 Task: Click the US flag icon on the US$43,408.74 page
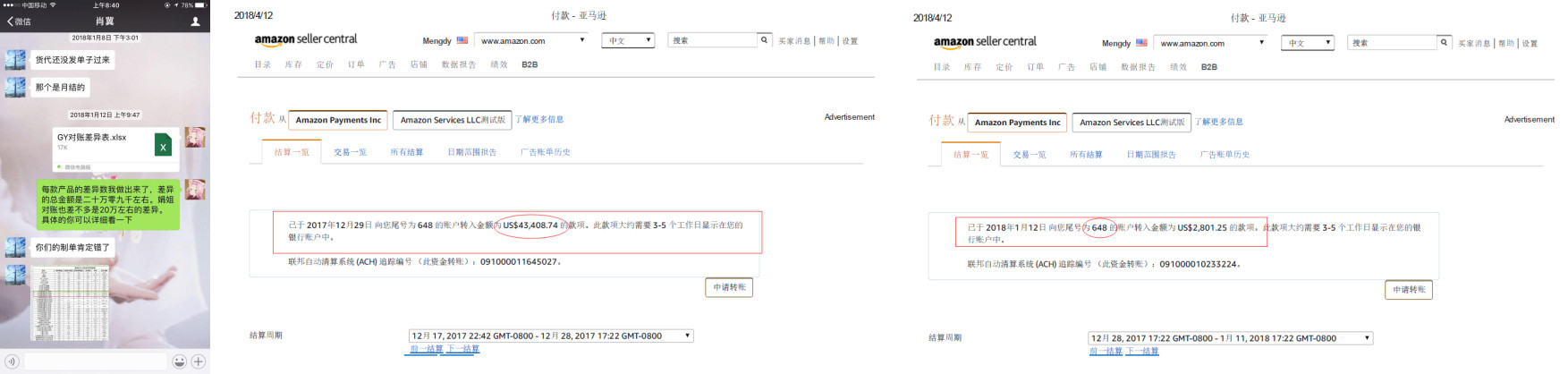(x=462, y=40)
